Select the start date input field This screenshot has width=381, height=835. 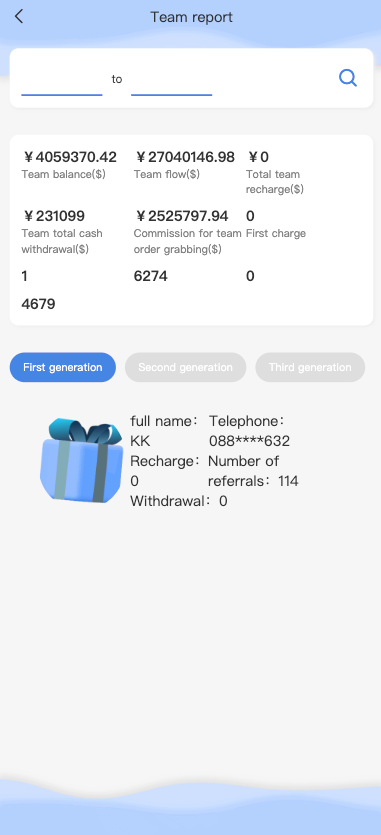coord(62,81)
